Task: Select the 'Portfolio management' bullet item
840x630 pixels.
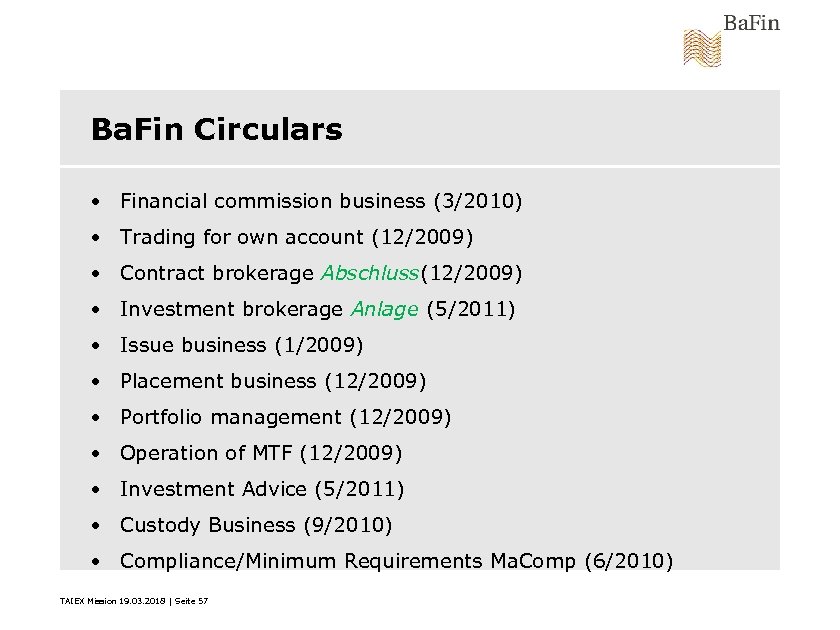Action: coord(285,417)
